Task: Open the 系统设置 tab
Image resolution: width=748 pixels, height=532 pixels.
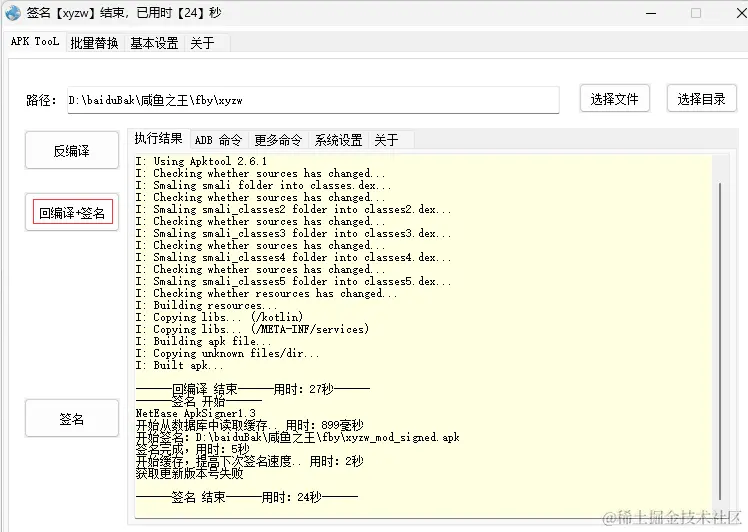Action: [x=338, y=140]
